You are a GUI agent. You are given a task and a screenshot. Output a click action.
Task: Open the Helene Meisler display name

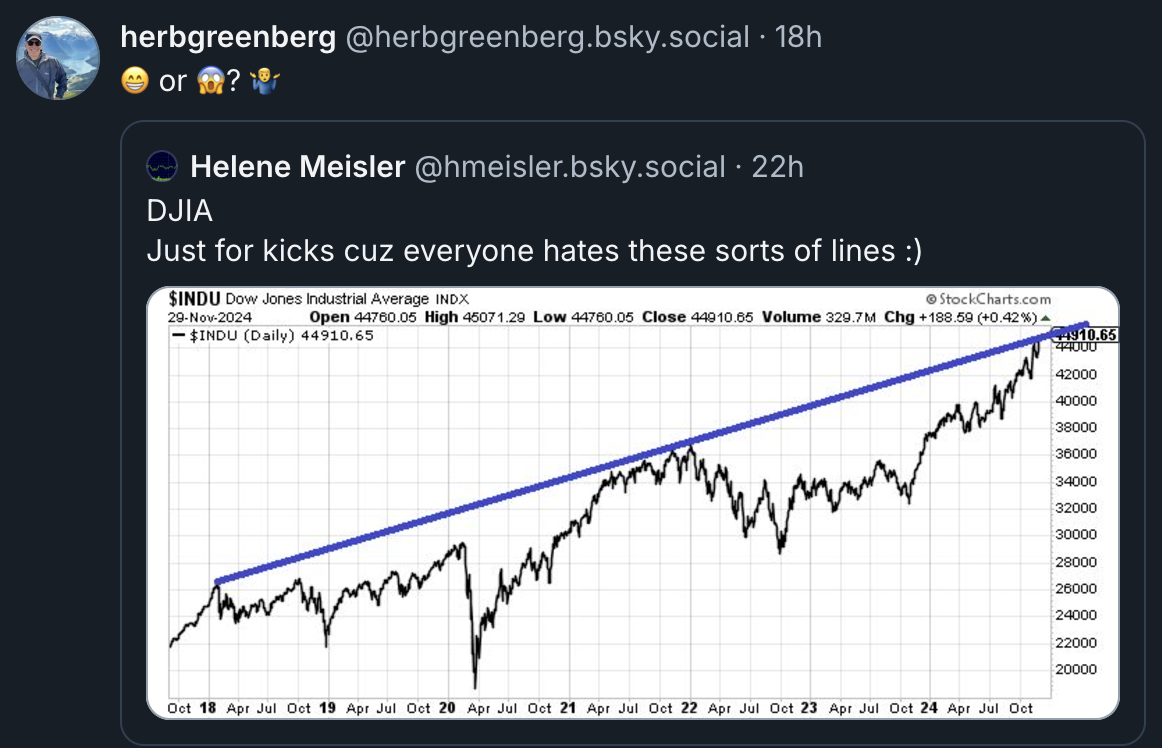pos(298,167)
